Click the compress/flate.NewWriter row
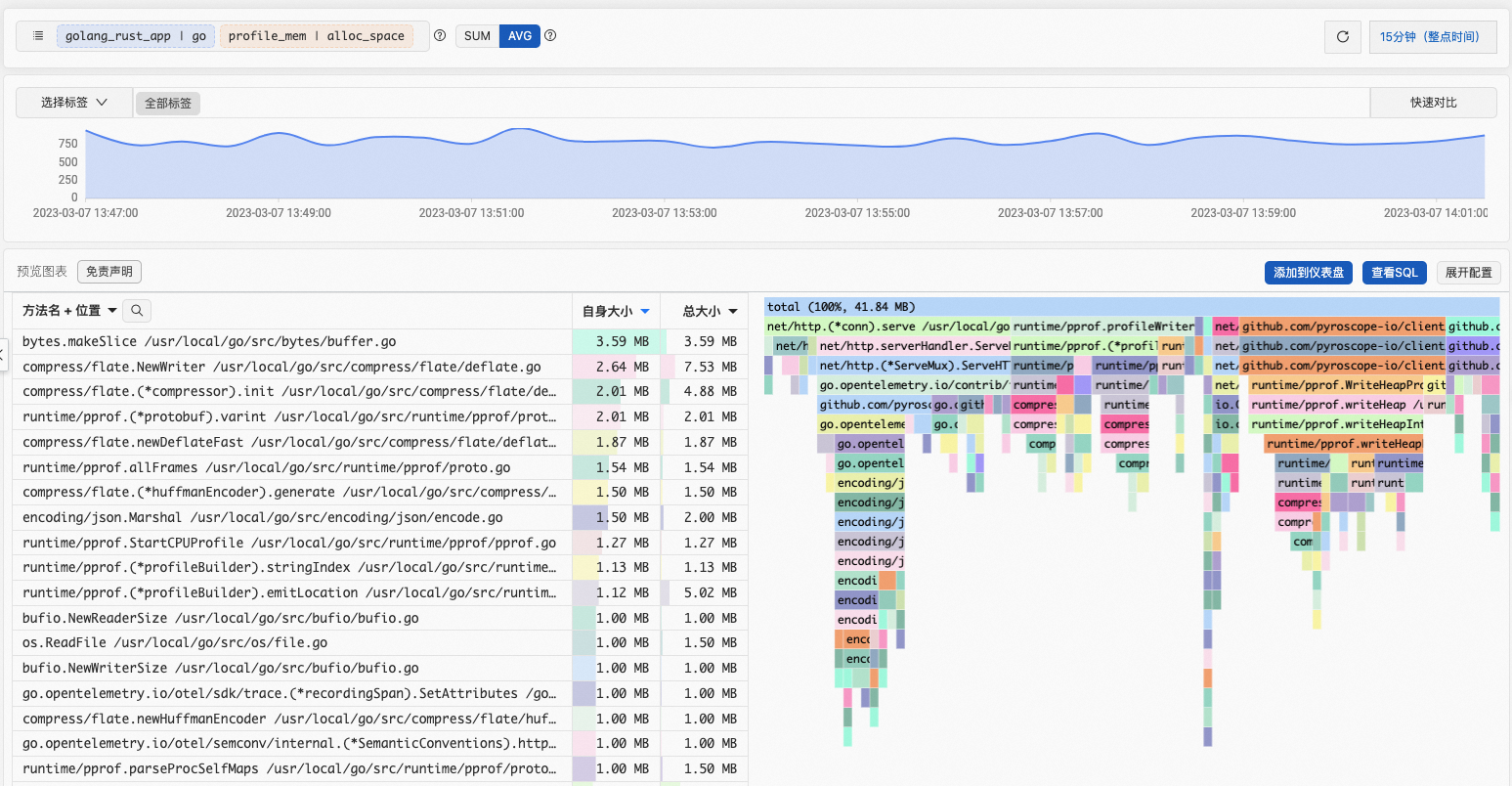Viewport: 1512px width, 786px height. pos(380,367)
